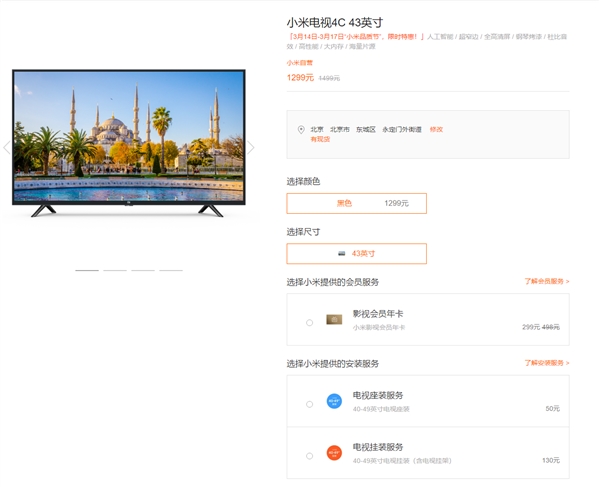Go to the second image carousel indicator
600x487 pixels.
115,270
